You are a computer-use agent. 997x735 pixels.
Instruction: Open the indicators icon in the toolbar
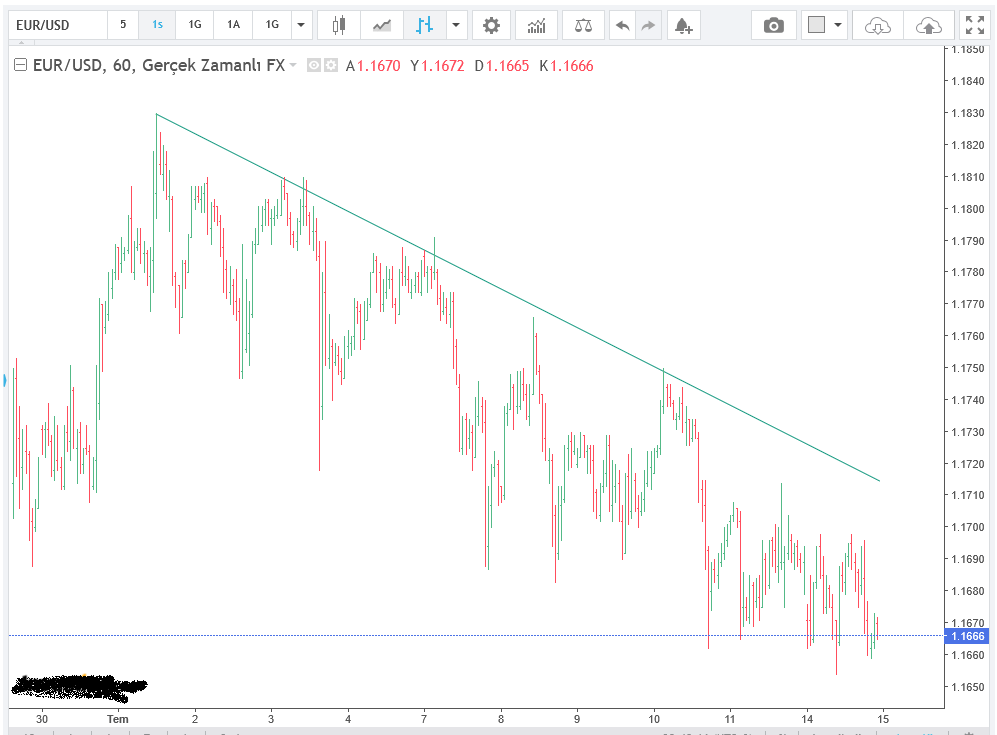pos(536,25)
